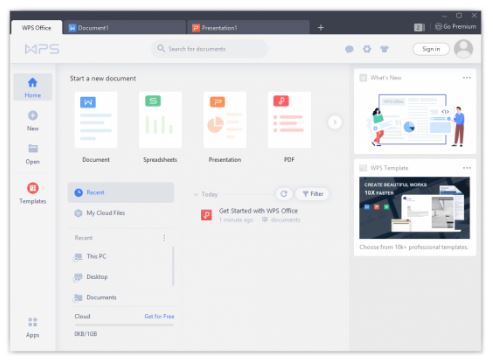Click the What's New panel icon
The image size is (493, 362).
363,78
